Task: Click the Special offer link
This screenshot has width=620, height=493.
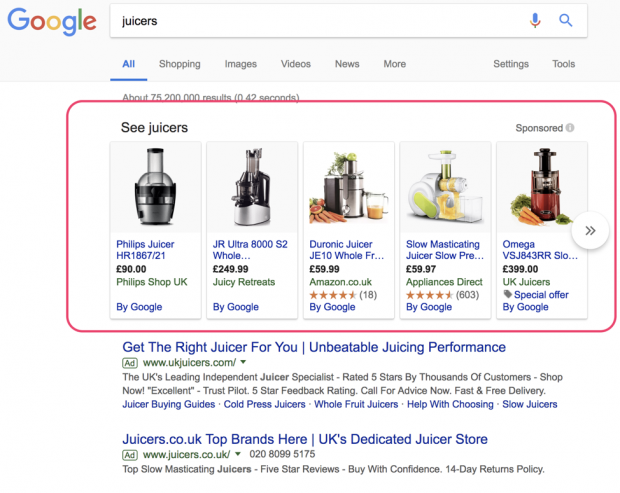Action: [541, 295]
